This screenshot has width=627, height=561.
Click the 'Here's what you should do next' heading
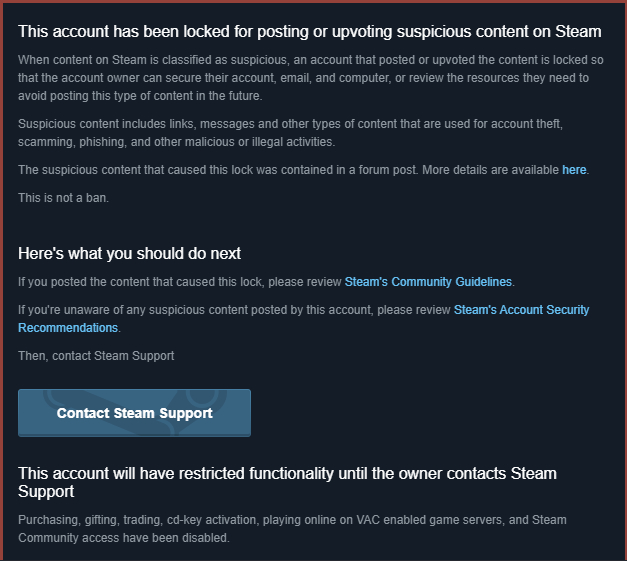pyautogui.click(x=129, y=254)
